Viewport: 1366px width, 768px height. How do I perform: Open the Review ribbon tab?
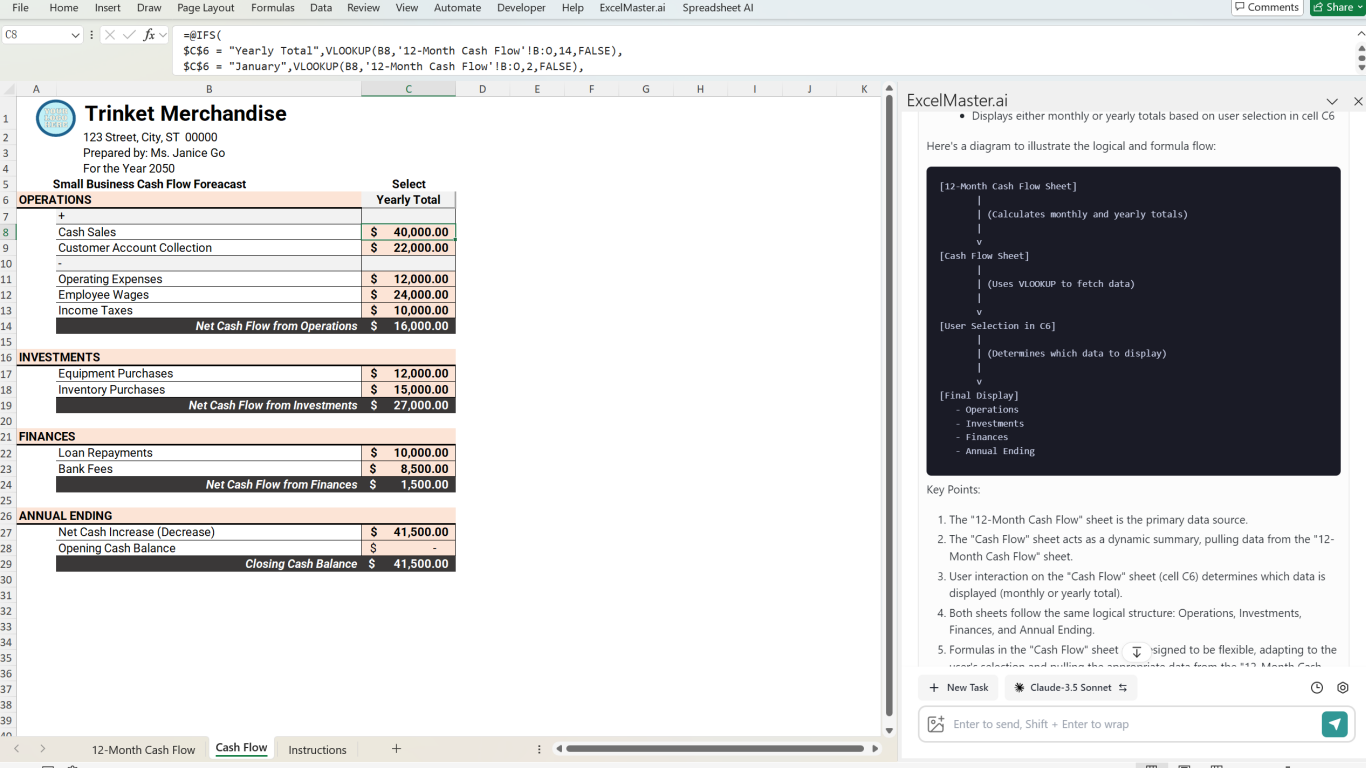[363, 7]
